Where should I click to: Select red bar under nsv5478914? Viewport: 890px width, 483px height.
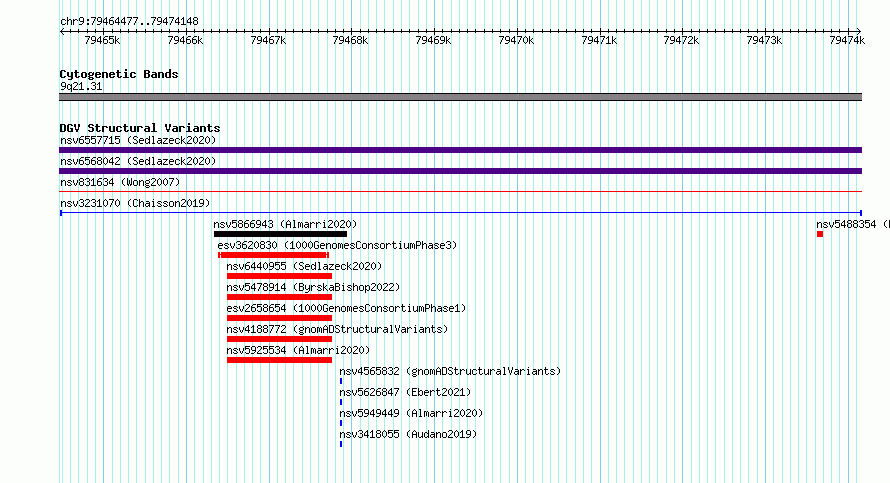(x=279, y=297)
